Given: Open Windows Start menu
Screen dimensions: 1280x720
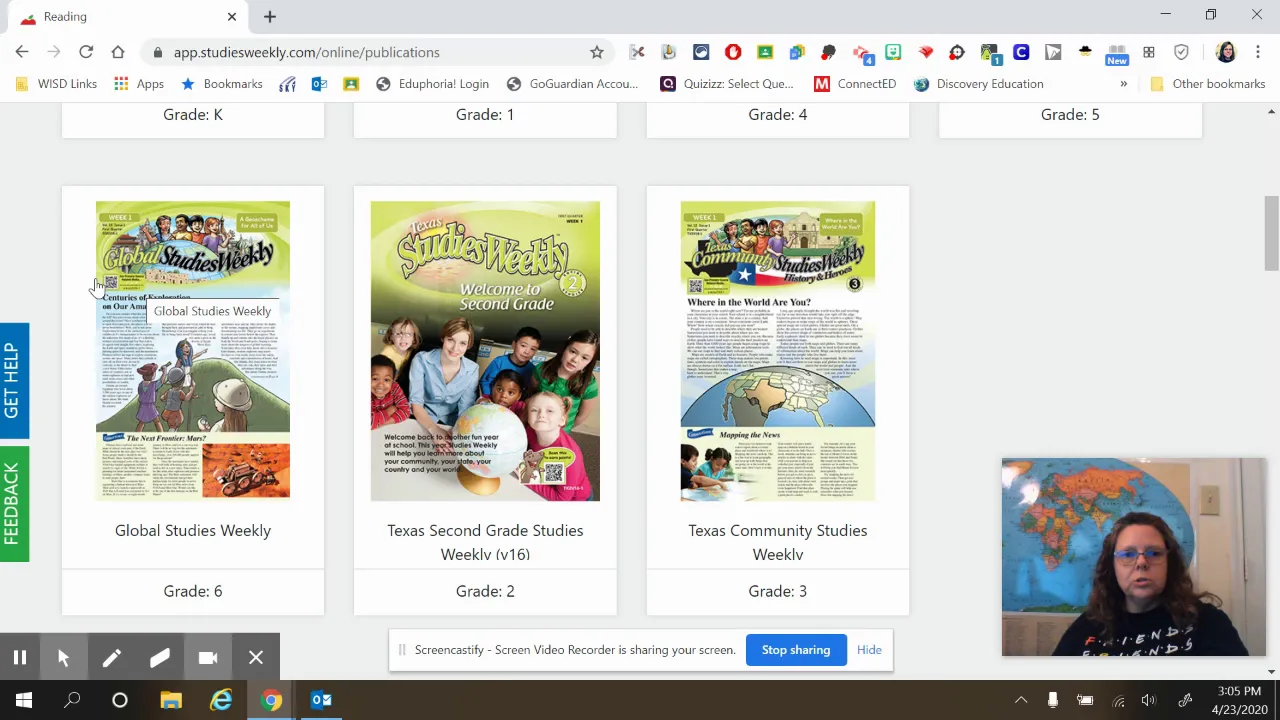Looking at the screenshot, I should (x=24, y=700).
